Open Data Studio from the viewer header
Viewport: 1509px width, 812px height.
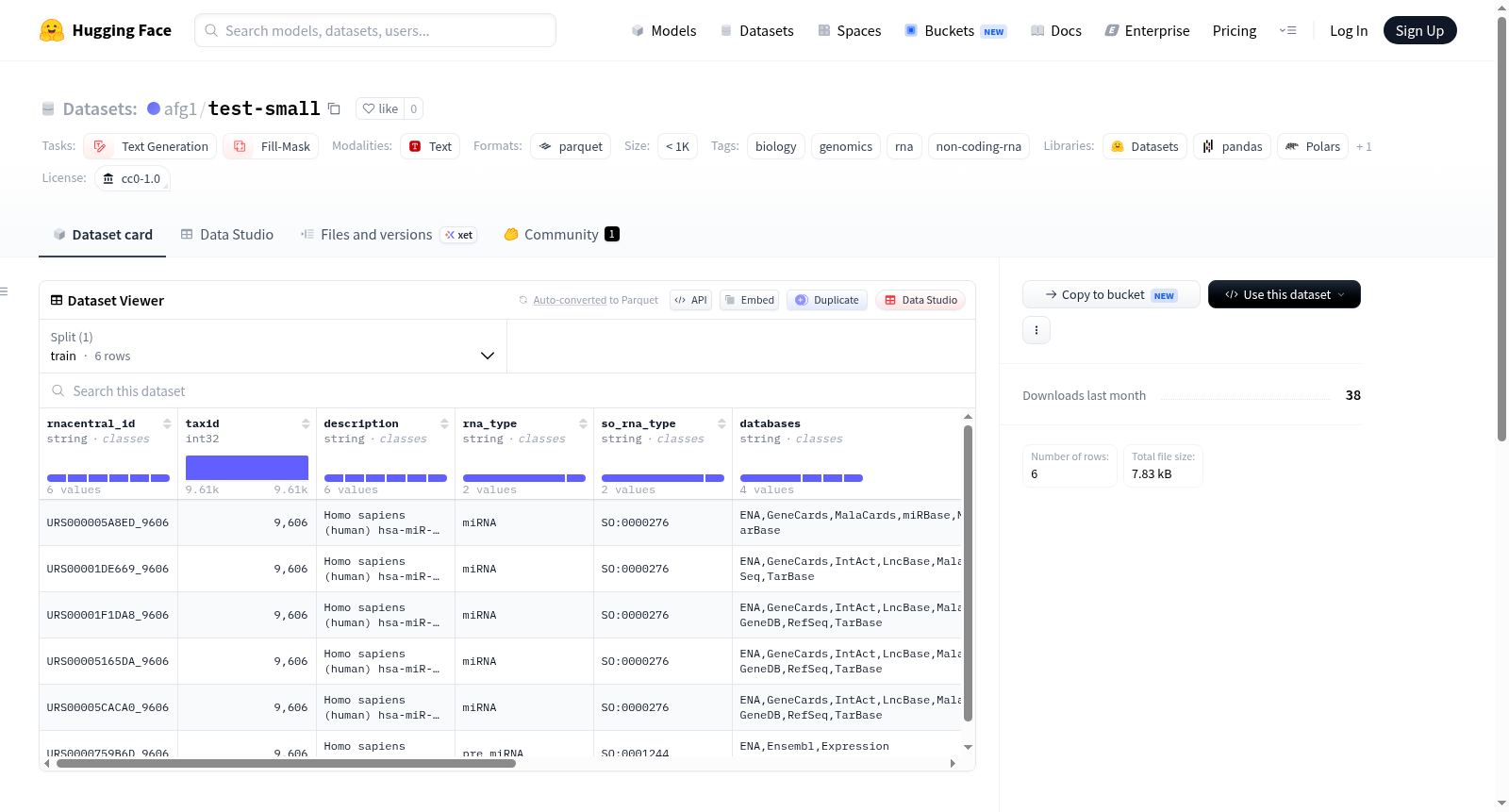click(920, 300)
